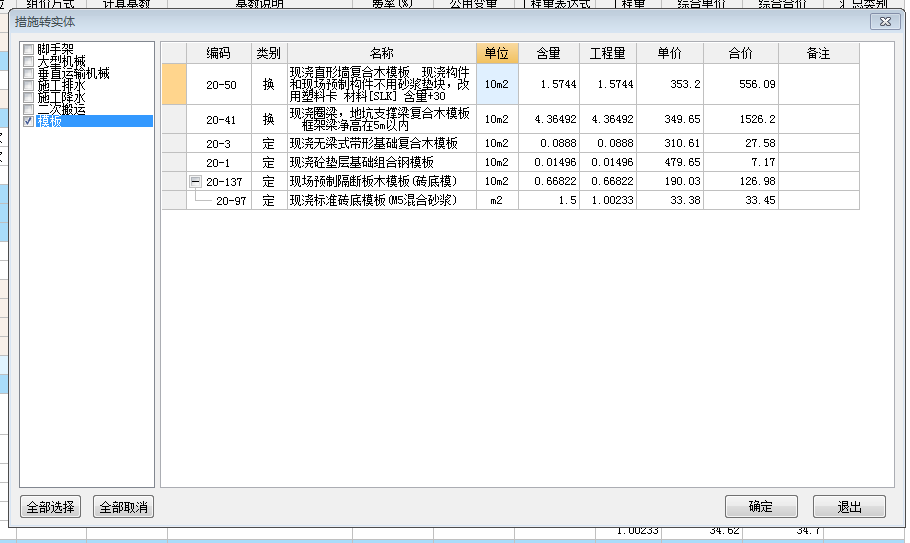This screenshot has height=543, width=910.
Task: Click the 类别 column header
Action: [x=269, y=53]
